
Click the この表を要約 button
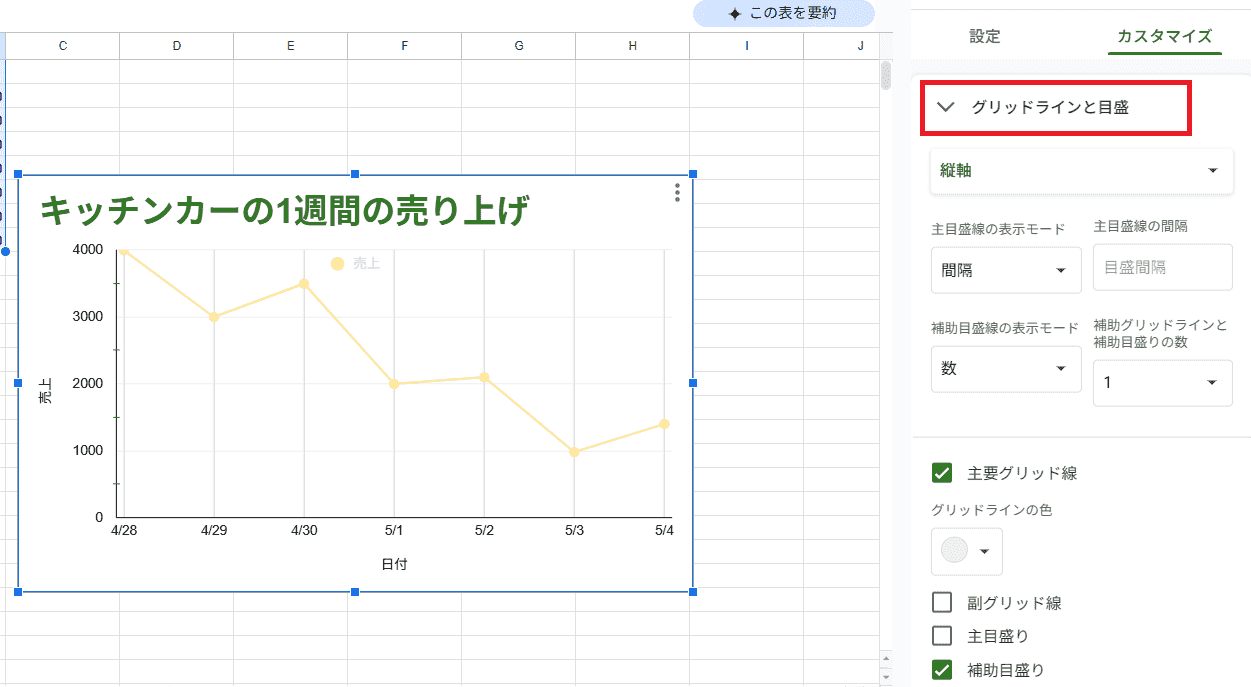785,15
